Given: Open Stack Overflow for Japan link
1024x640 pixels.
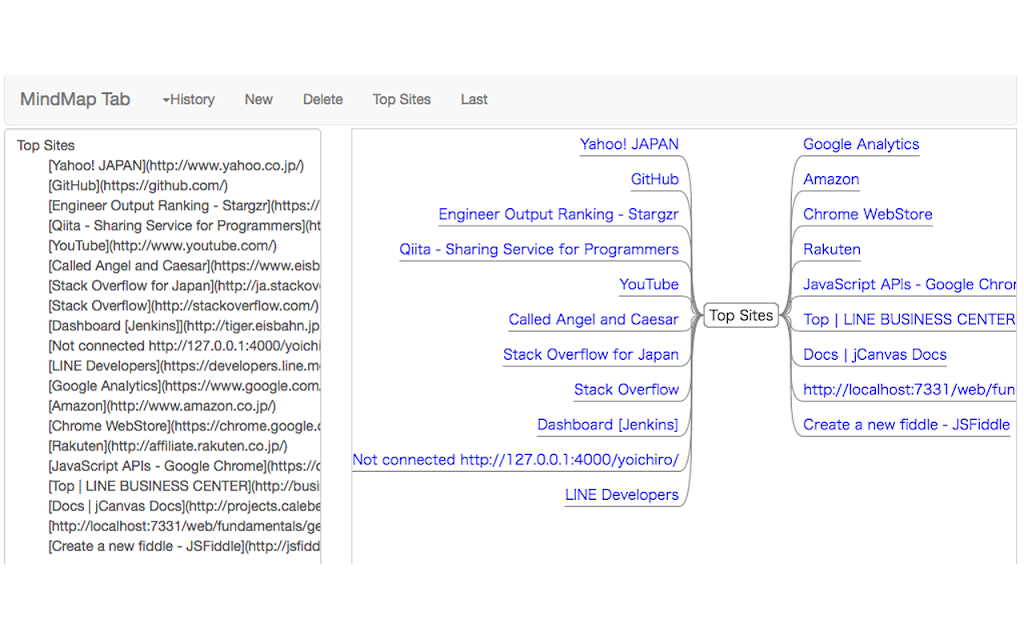Looking at the screenshot, I should click(x=591, y=355).
